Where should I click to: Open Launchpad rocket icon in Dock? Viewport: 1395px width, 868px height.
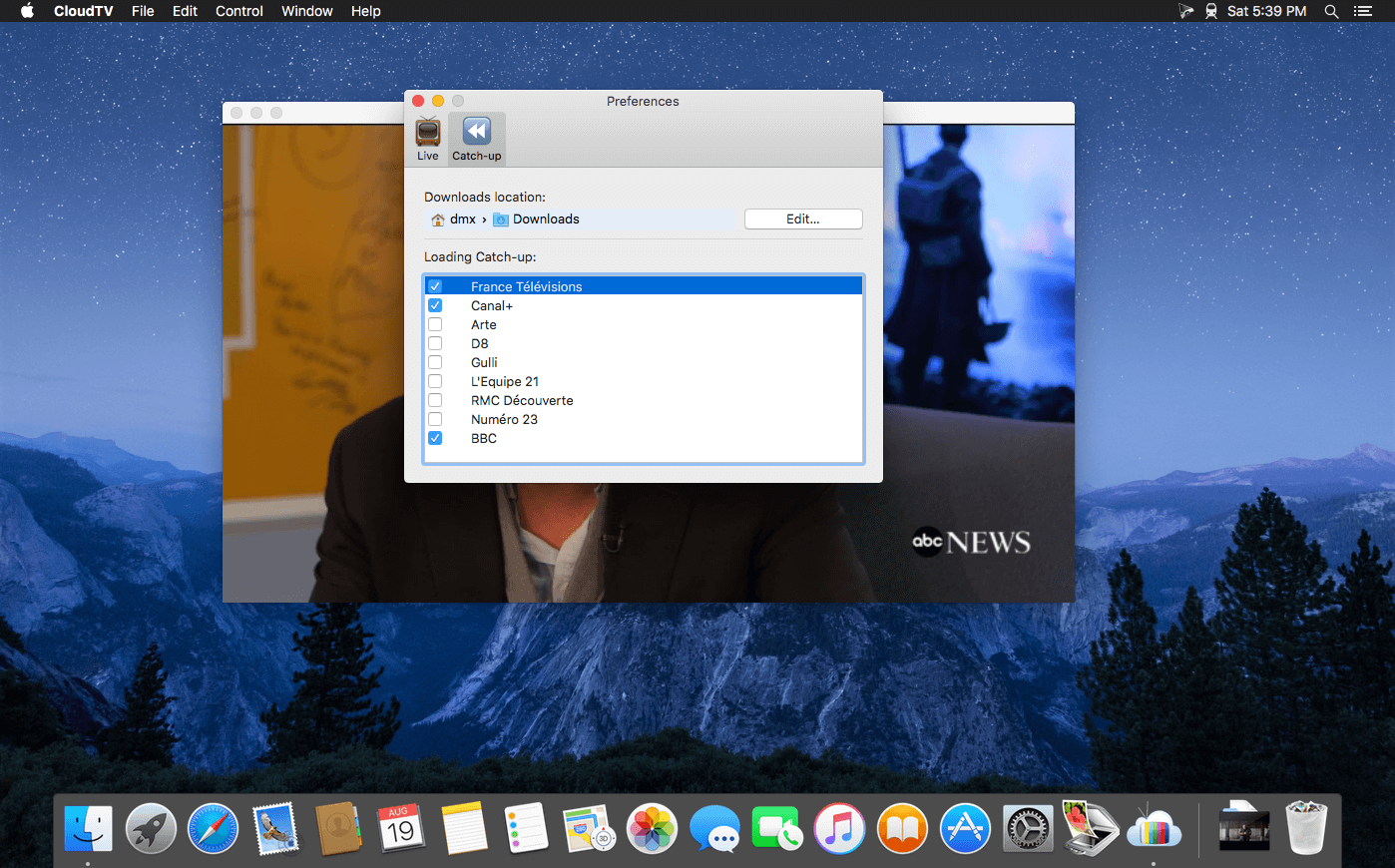pyautogui.click(x=152, y=829)
